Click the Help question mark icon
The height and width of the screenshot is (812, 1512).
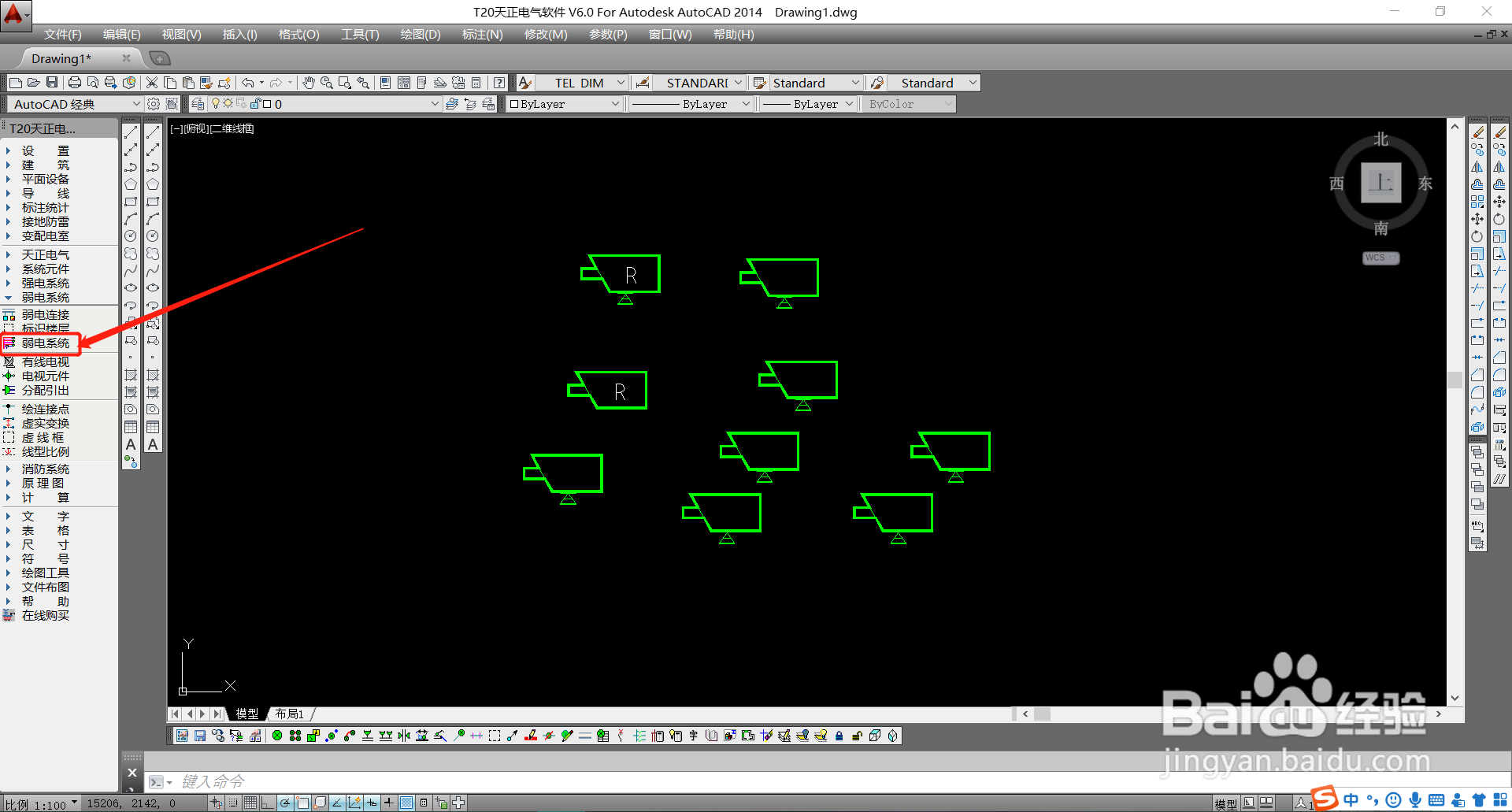click(x=499, y=83)
